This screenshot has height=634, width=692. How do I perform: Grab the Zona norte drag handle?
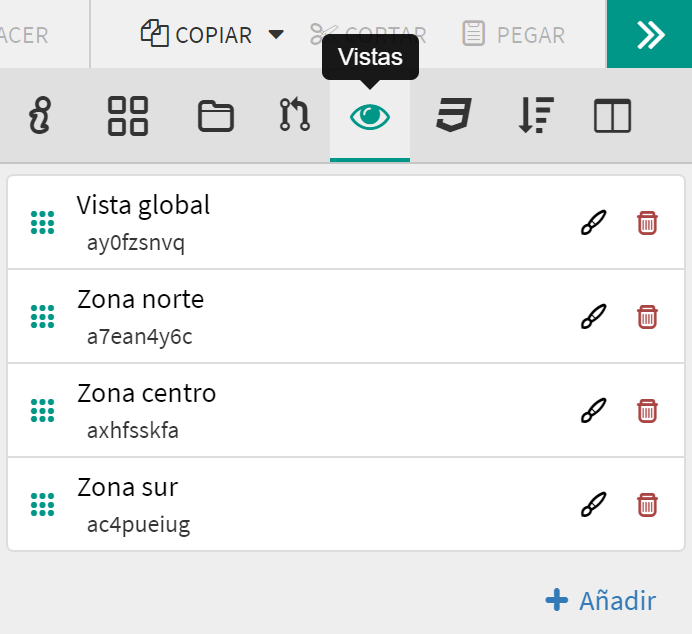[x=42, y=316]
